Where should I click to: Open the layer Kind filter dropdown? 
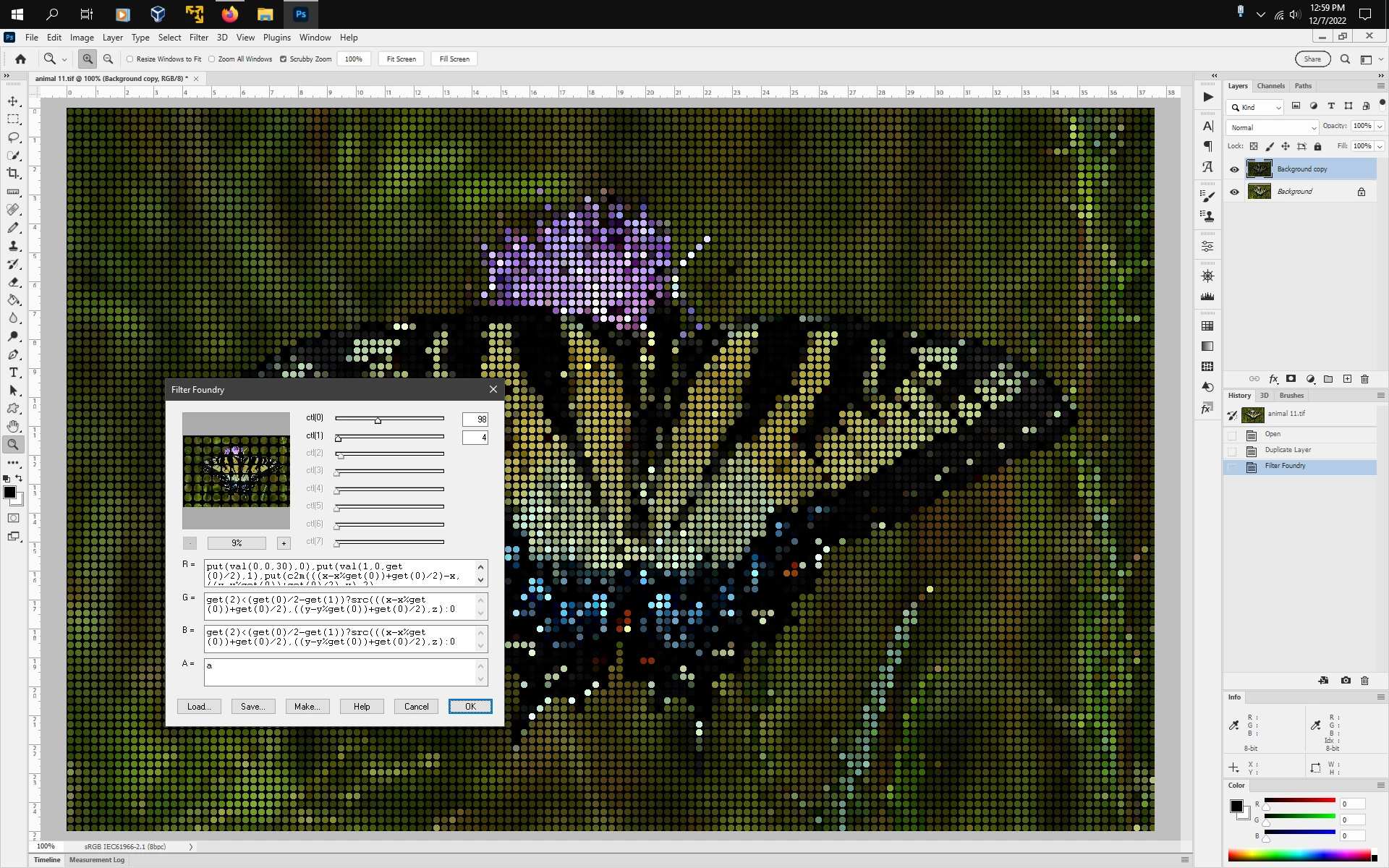pos(1257,107)
